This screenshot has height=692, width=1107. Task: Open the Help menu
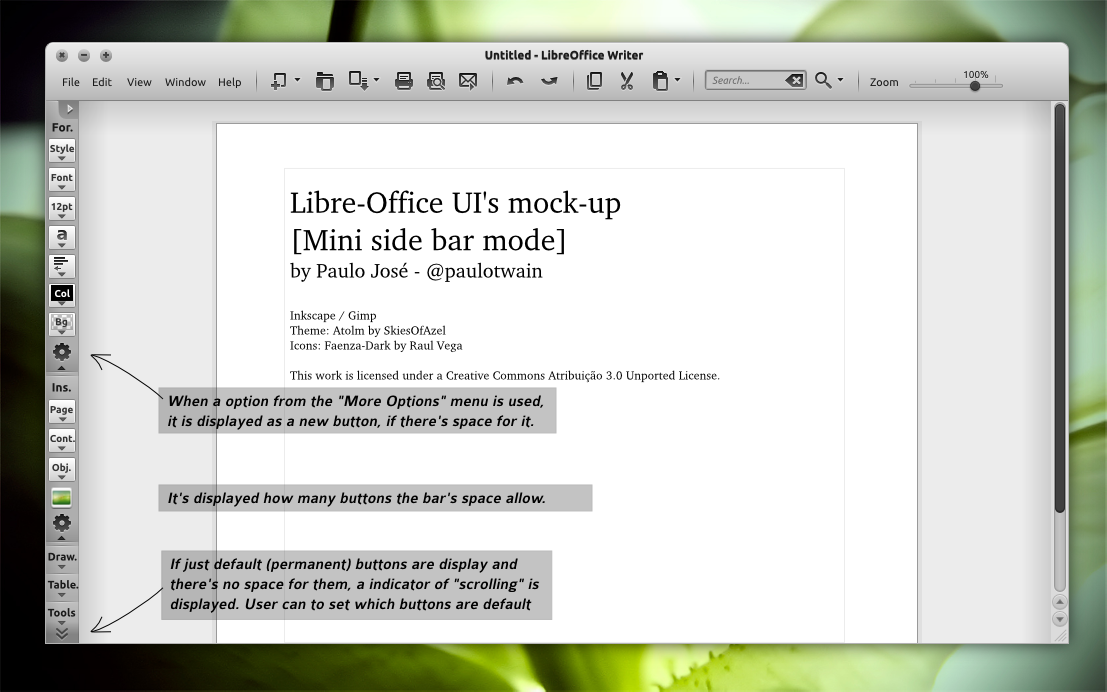229,82
